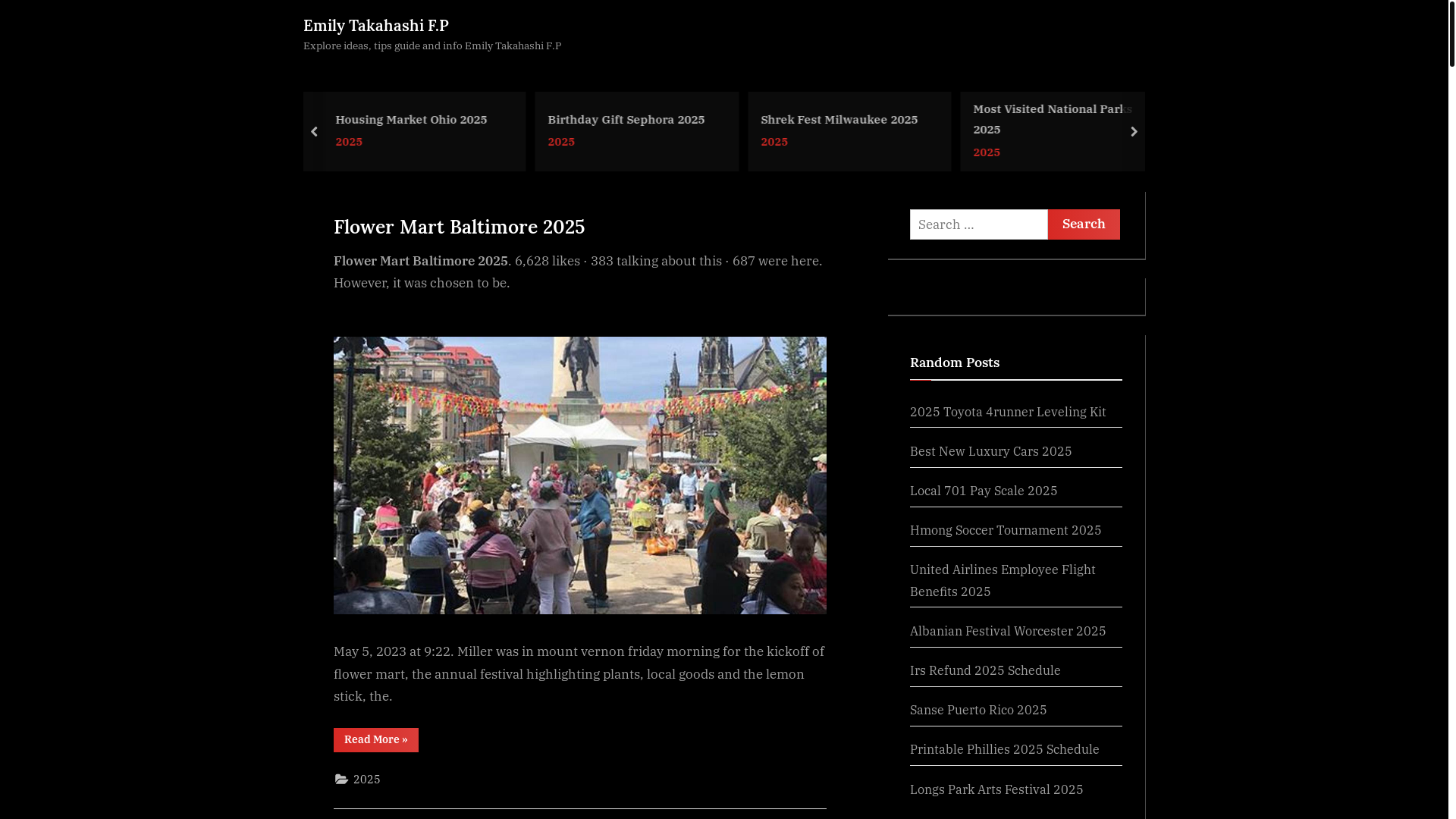1456x819 pixels.
Task: Open Most Visited National Parks 2025 card
Action: click(x=1052, y=119)
